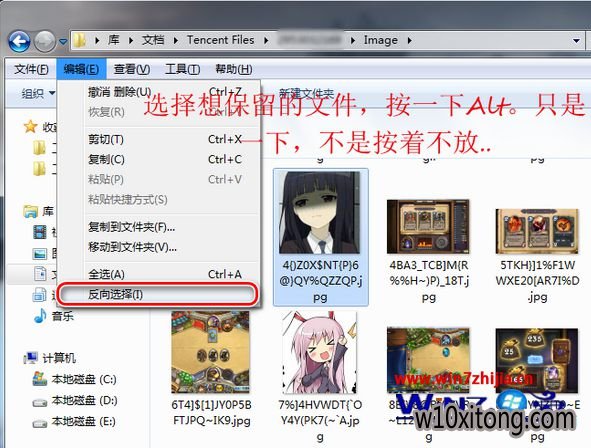
Task: Click the folder icon in address bar
Action: [x=80, y=40]
